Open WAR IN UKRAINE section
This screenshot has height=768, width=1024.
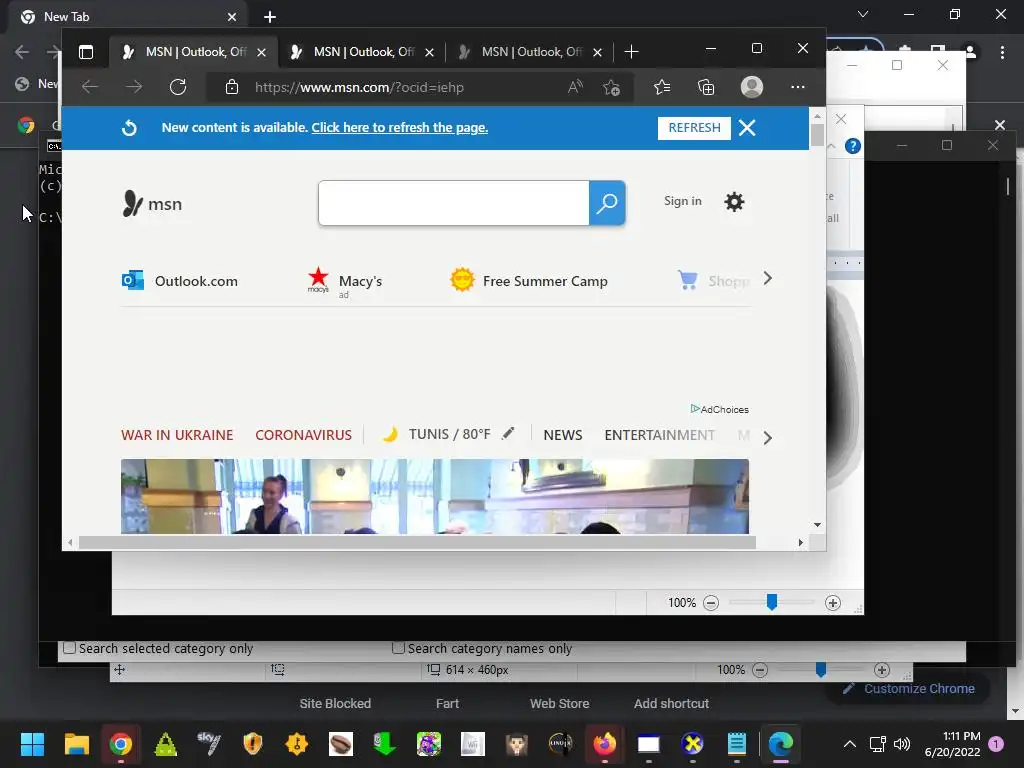click(177, 435)
